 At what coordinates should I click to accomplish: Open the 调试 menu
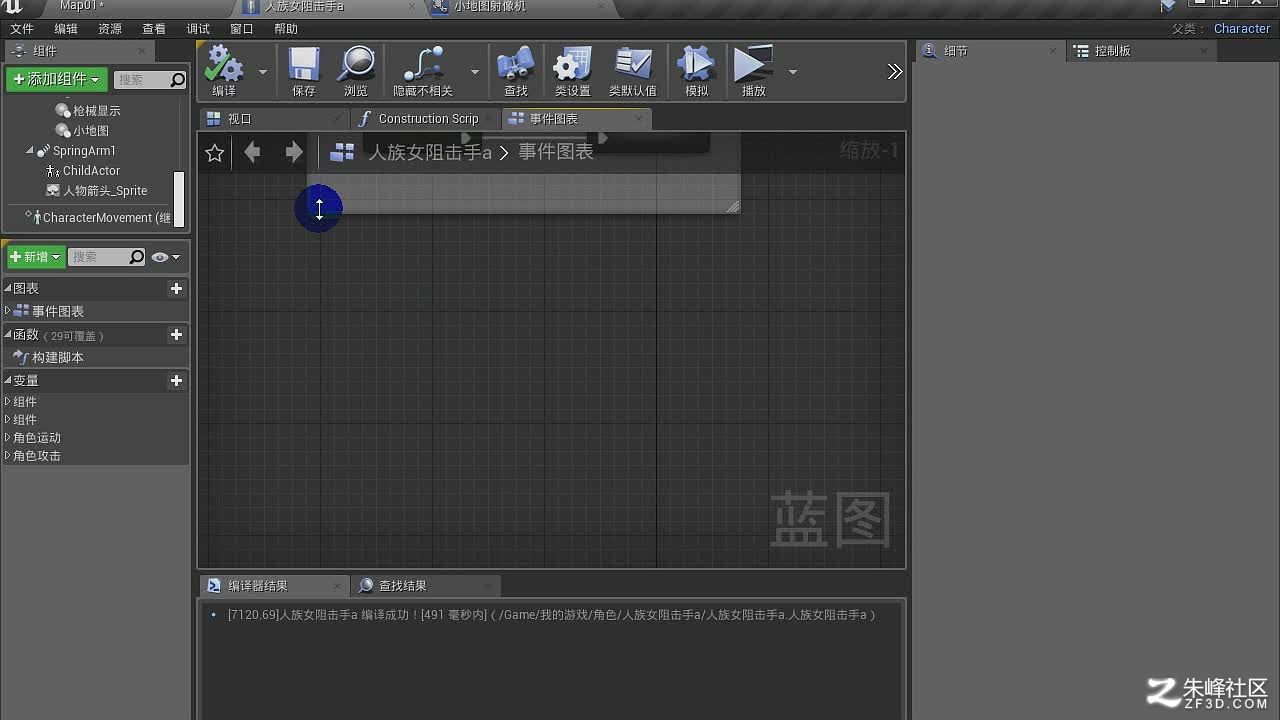pos(198,29)
